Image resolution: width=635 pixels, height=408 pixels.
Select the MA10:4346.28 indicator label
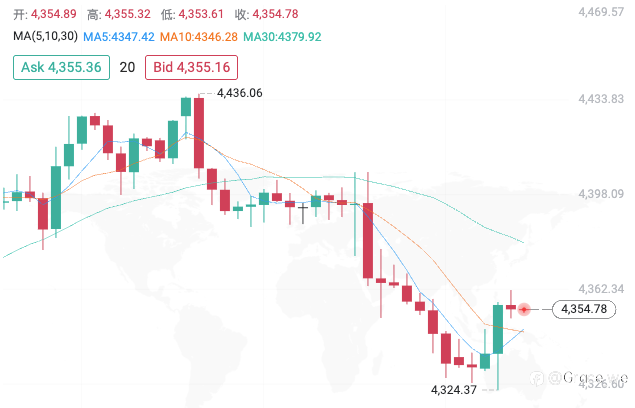point(199,37)
